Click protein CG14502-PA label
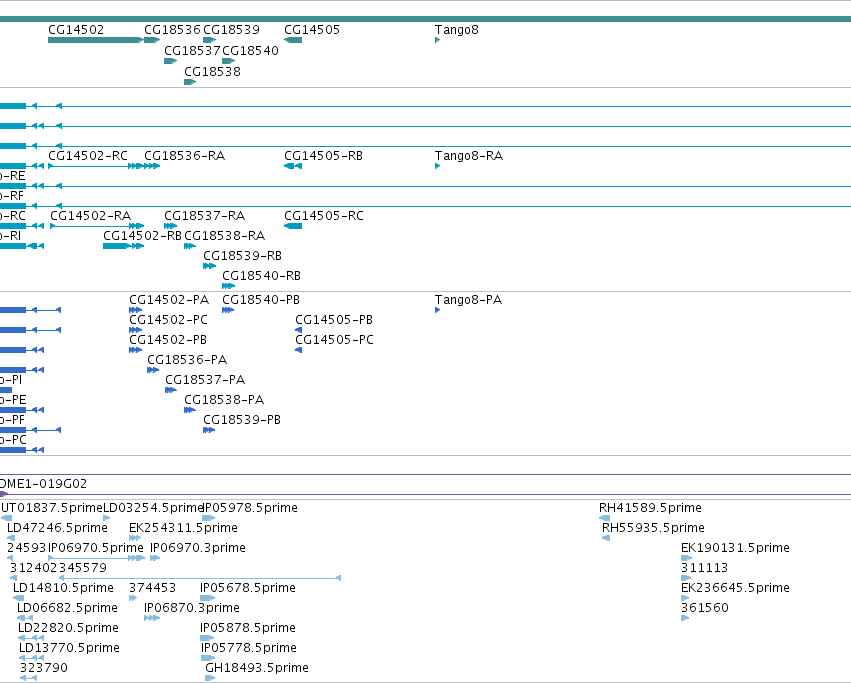Screen dimensions: 851x683 (169, 300)
